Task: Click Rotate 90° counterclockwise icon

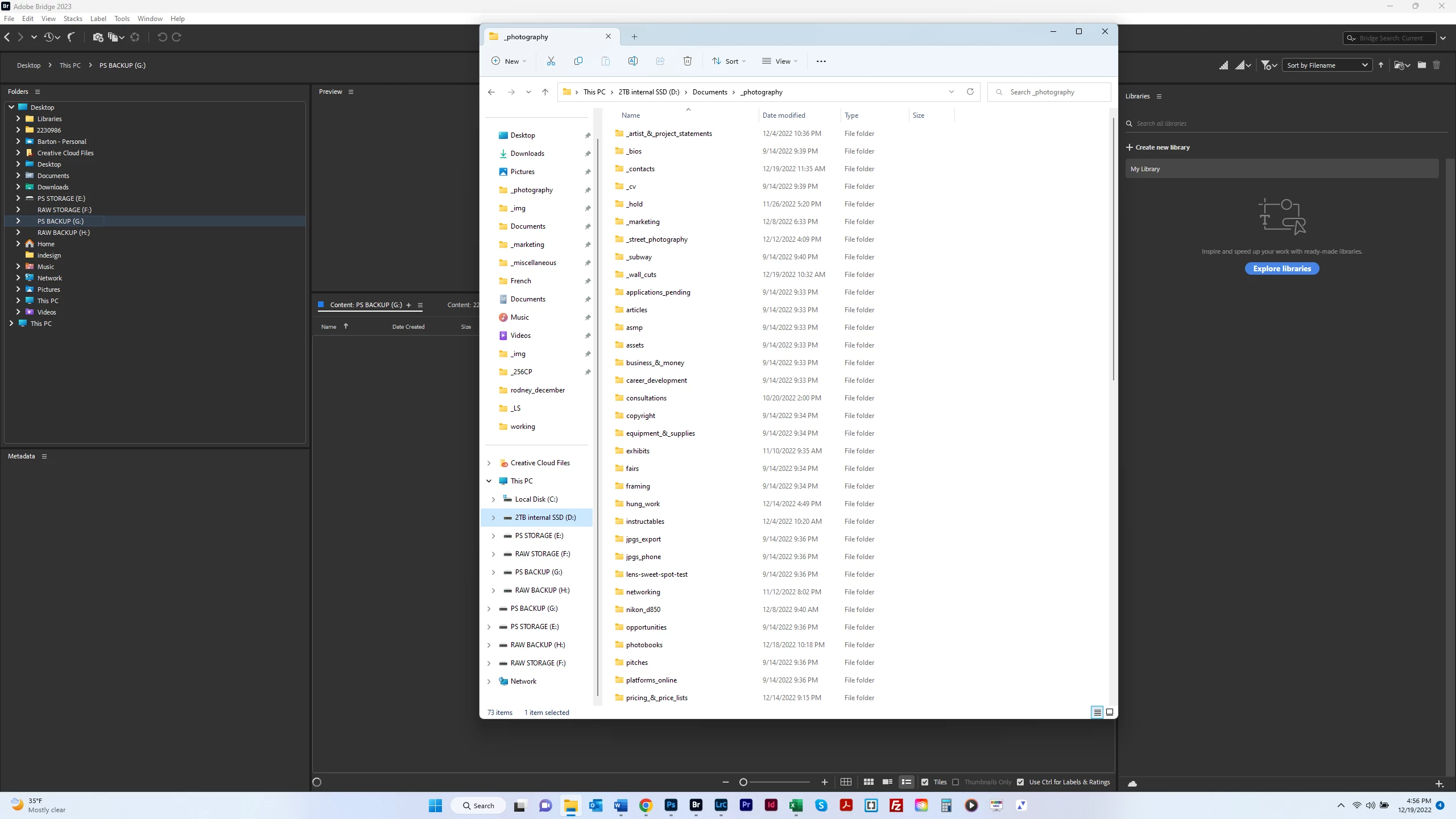Action: tap(162, 38)
